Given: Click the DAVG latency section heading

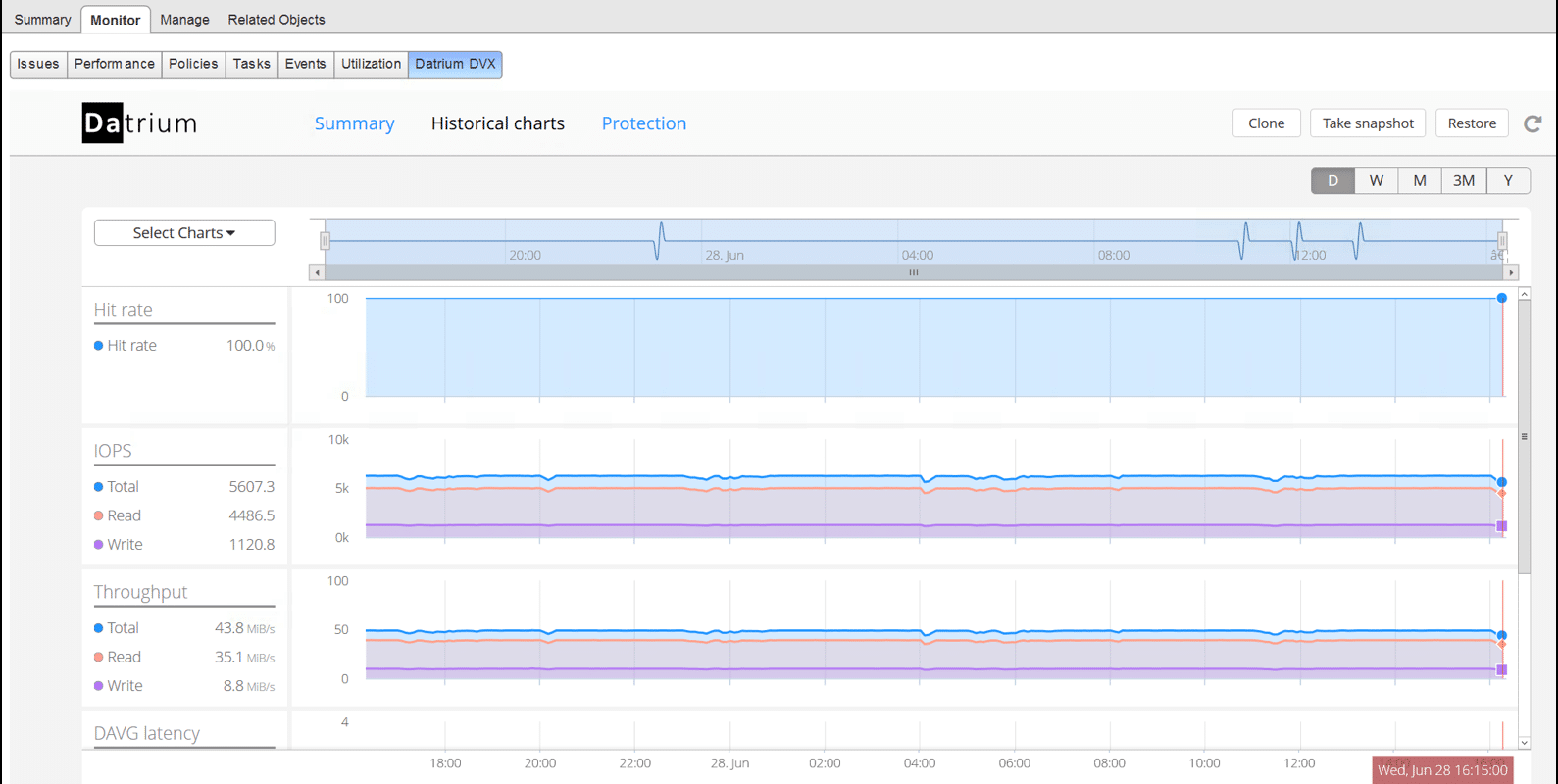Looking at the screenshot, I should point(147,733).
